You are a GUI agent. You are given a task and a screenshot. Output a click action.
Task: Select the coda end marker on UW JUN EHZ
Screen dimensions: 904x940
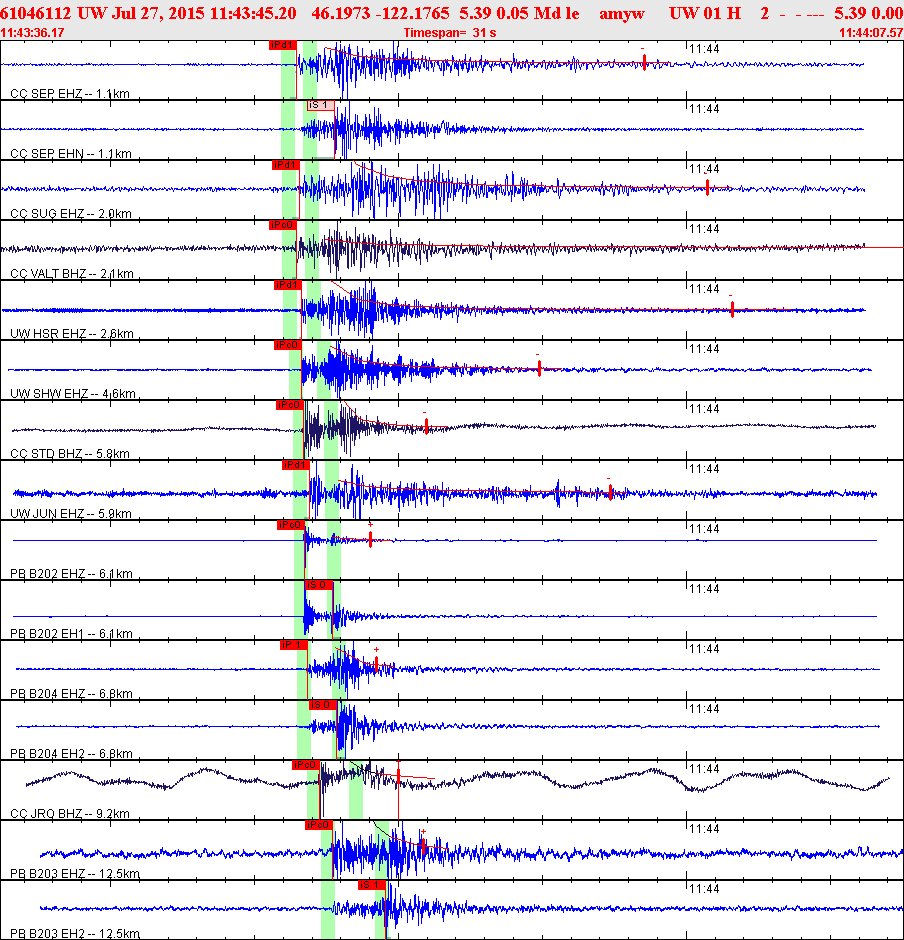click(x=610, y=490)
